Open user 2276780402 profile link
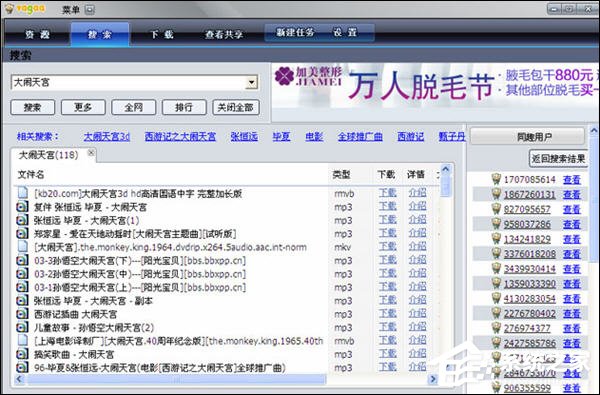This screenshot has height=395, width=600. coord(530,314)
